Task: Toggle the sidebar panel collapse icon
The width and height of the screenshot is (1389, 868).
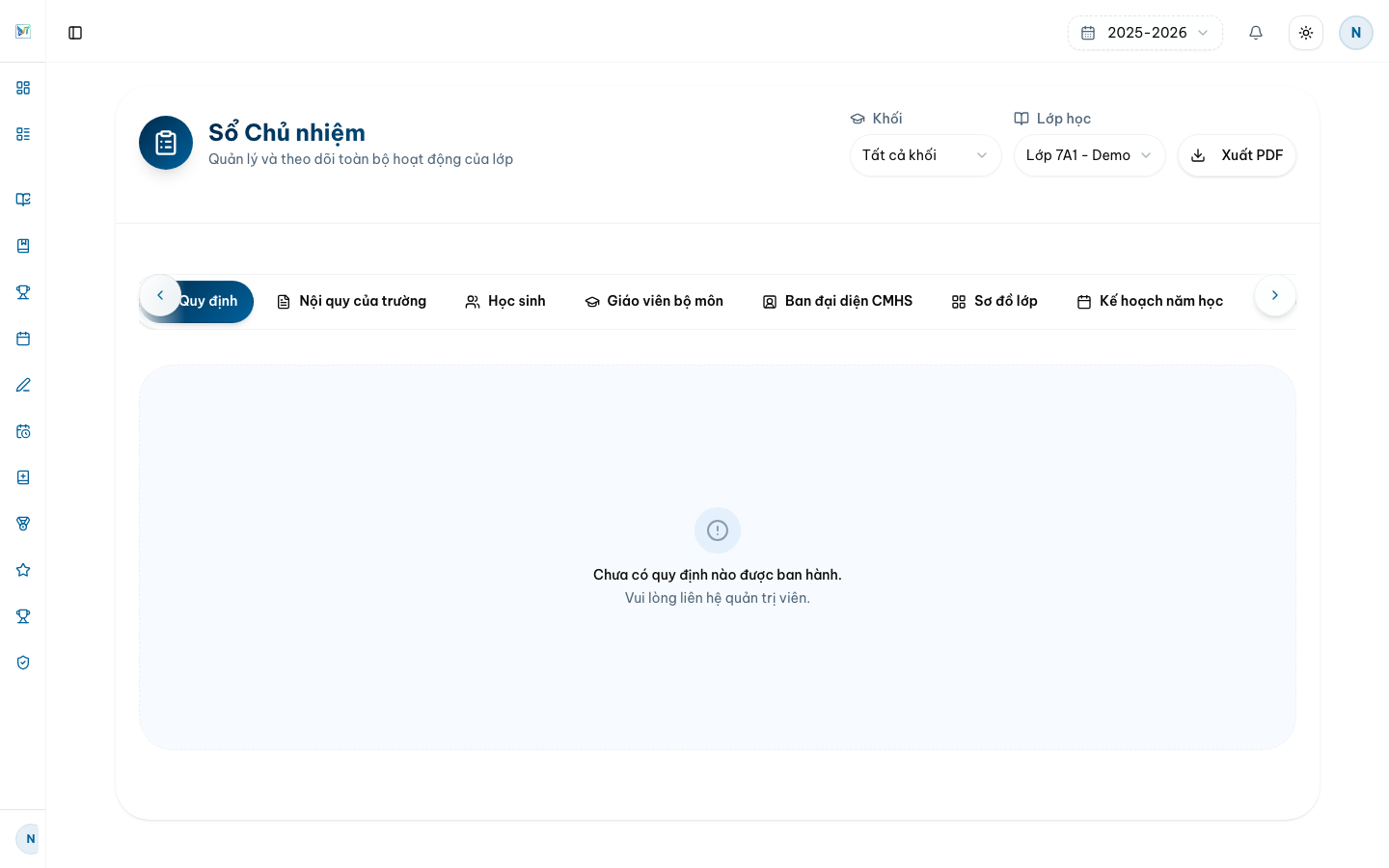Action: [75, 33]
